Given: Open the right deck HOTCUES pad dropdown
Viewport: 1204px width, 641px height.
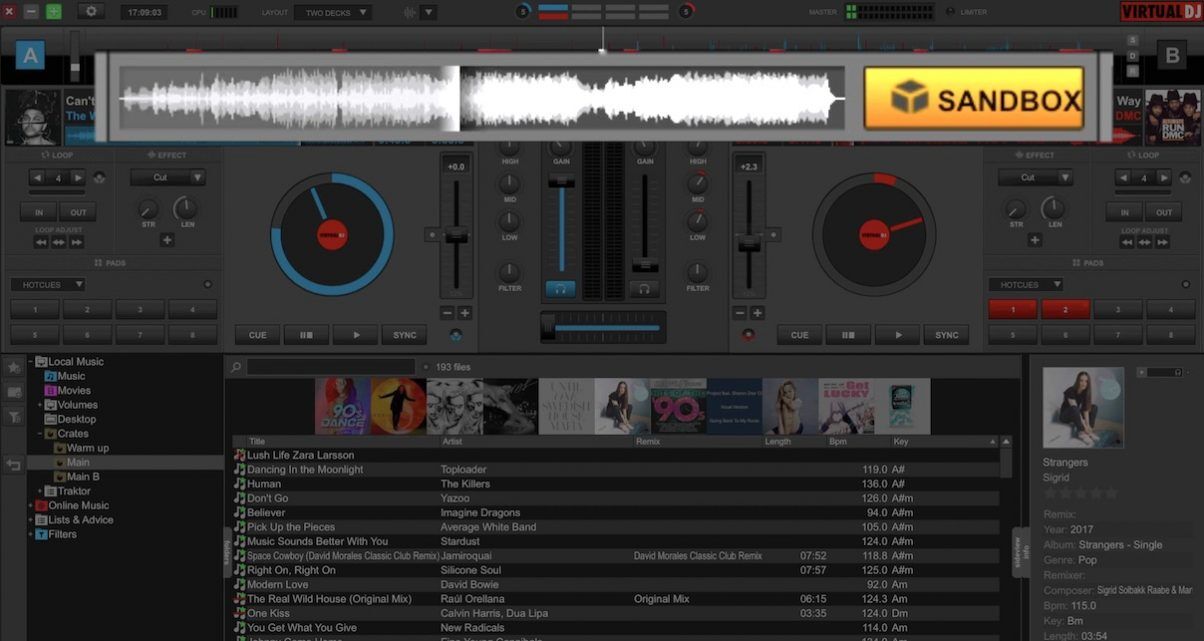Looking at the screenshot, I should [1025, 285].
